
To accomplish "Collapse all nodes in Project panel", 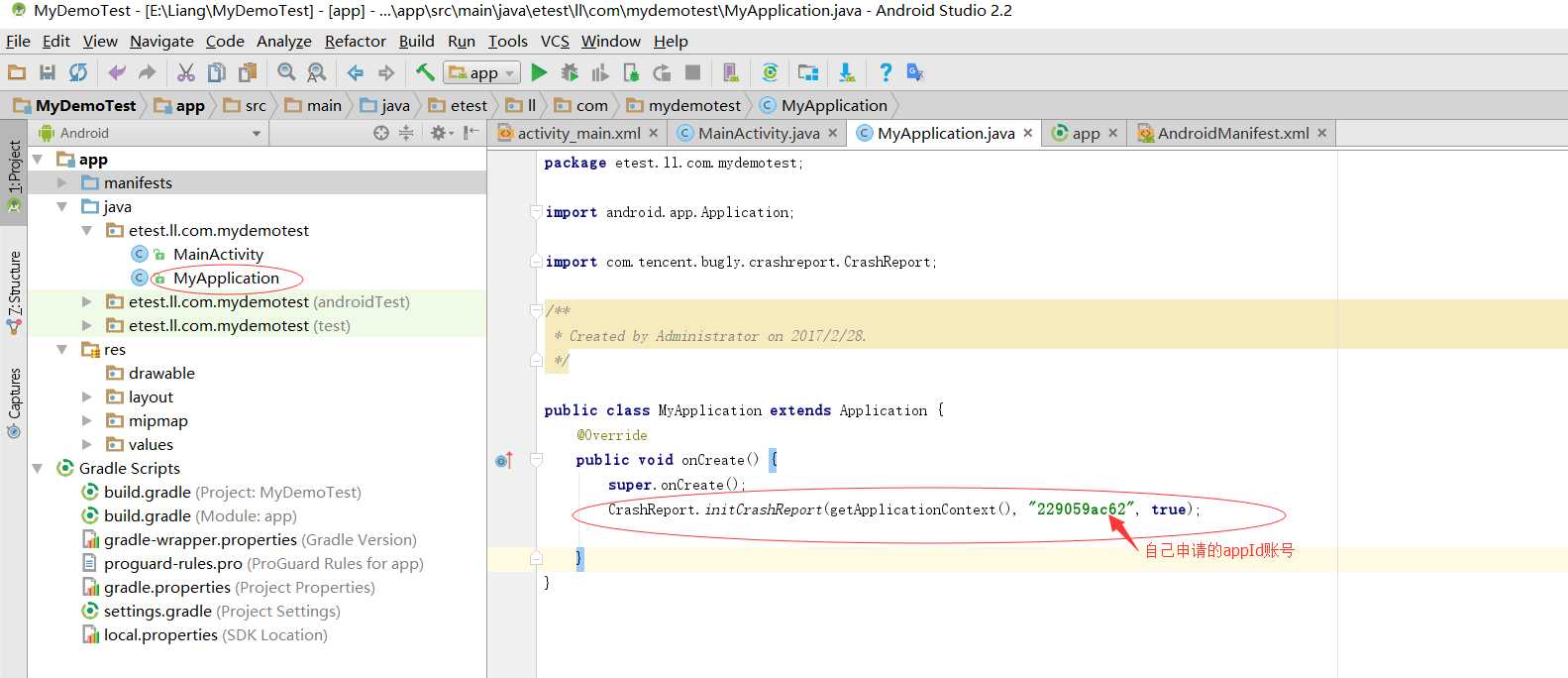I will (406, 133).
